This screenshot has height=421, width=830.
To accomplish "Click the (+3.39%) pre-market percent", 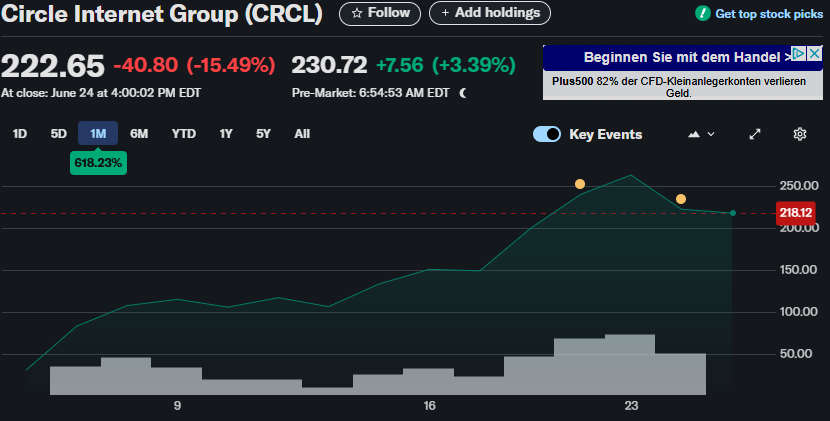I will point(474,65).
